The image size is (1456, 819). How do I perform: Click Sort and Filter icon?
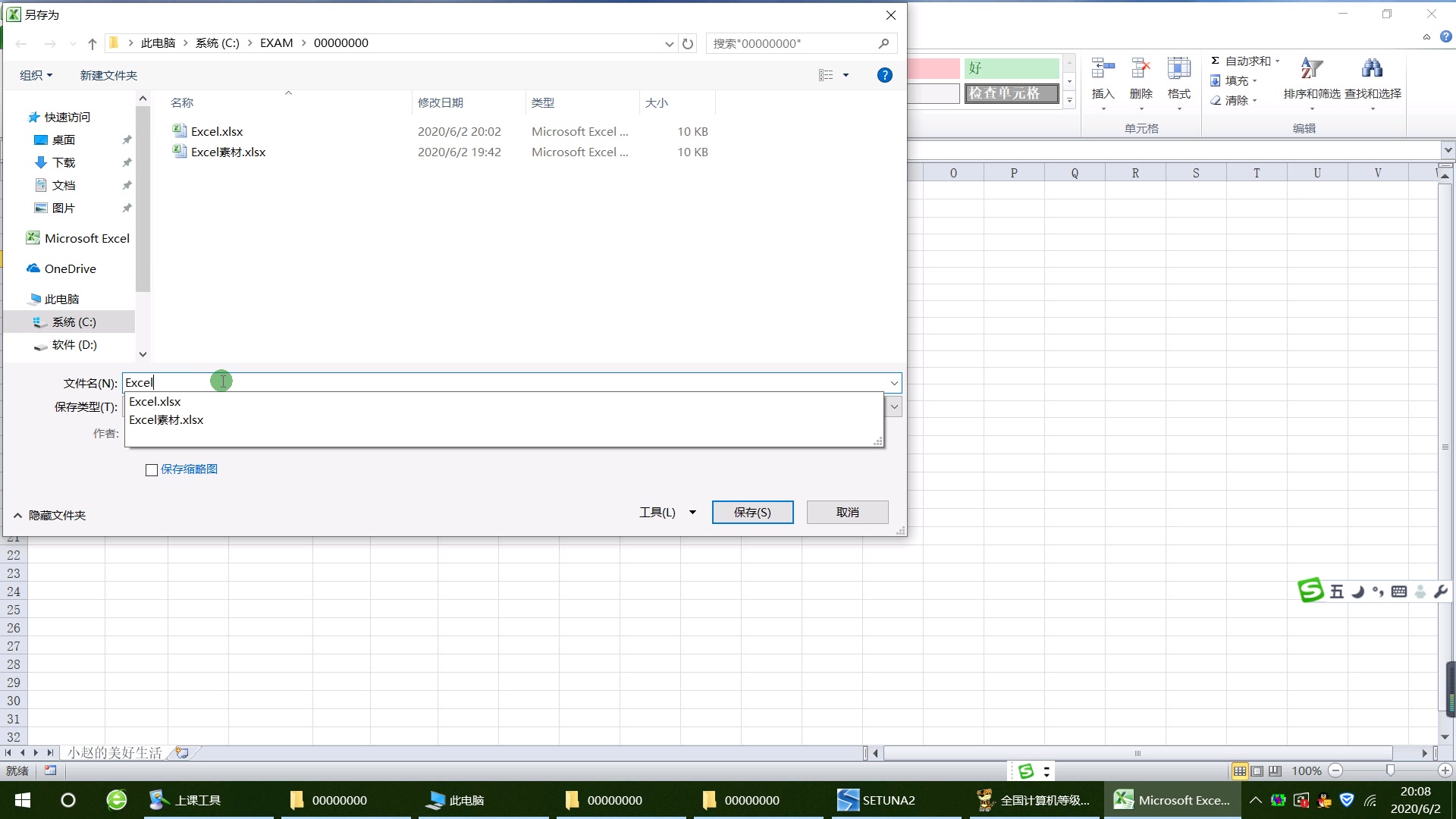coord(1311,69)
